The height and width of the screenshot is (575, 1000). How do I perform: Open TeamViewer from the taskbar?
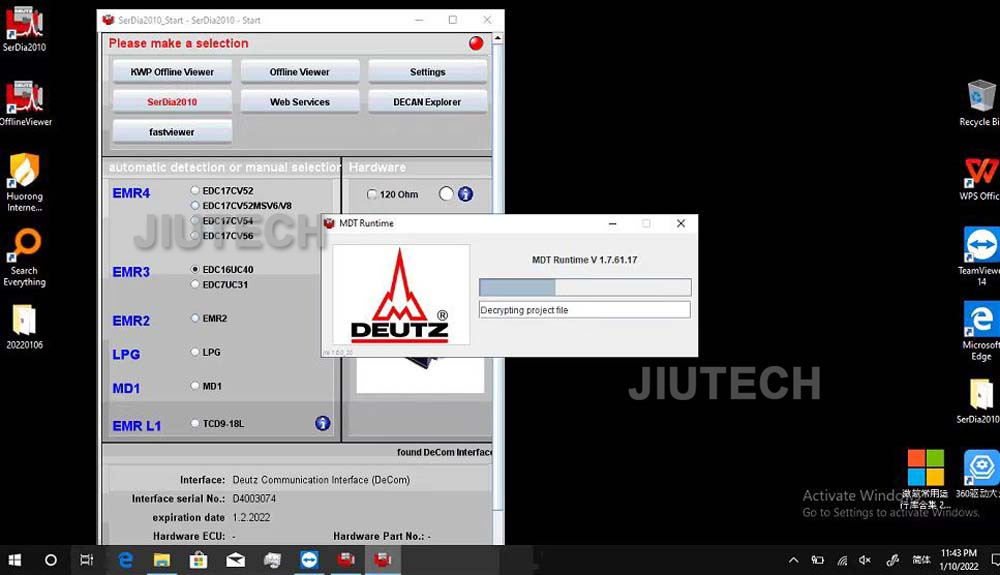click(309, 560)
